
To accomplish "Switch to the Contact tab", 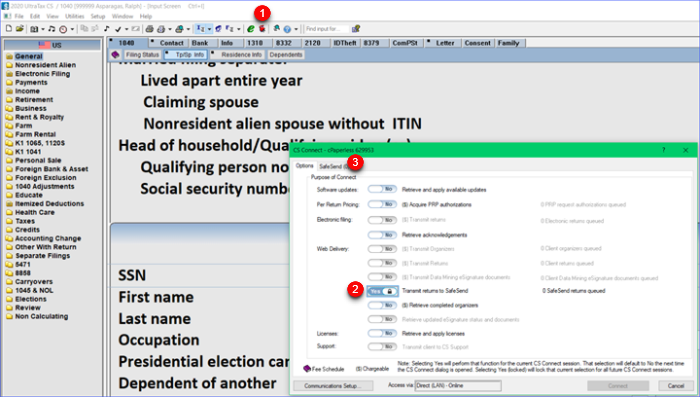I will pos(168,43).
